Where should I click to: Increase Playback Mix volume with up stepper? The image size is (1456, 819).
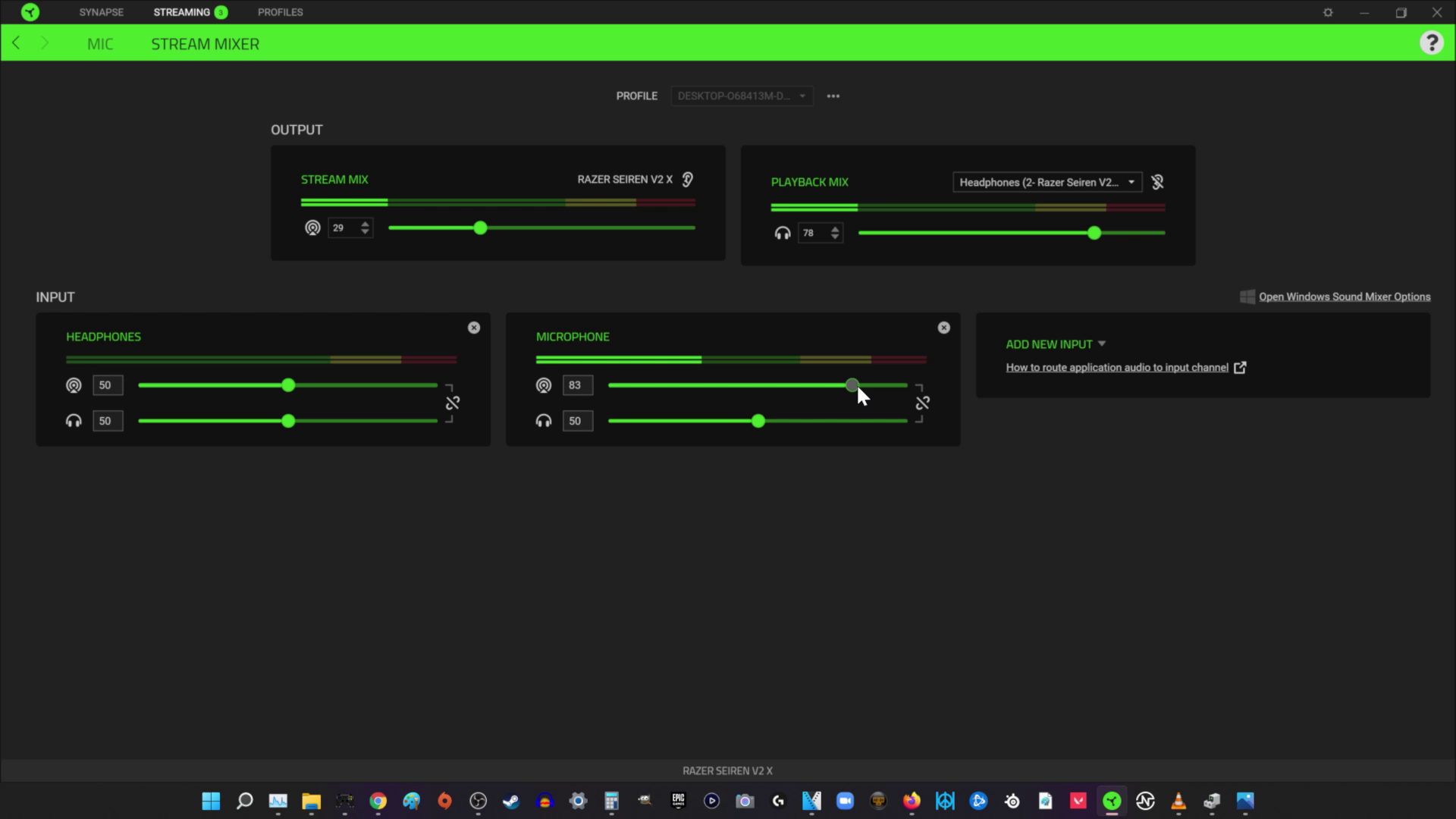[835, 228]
